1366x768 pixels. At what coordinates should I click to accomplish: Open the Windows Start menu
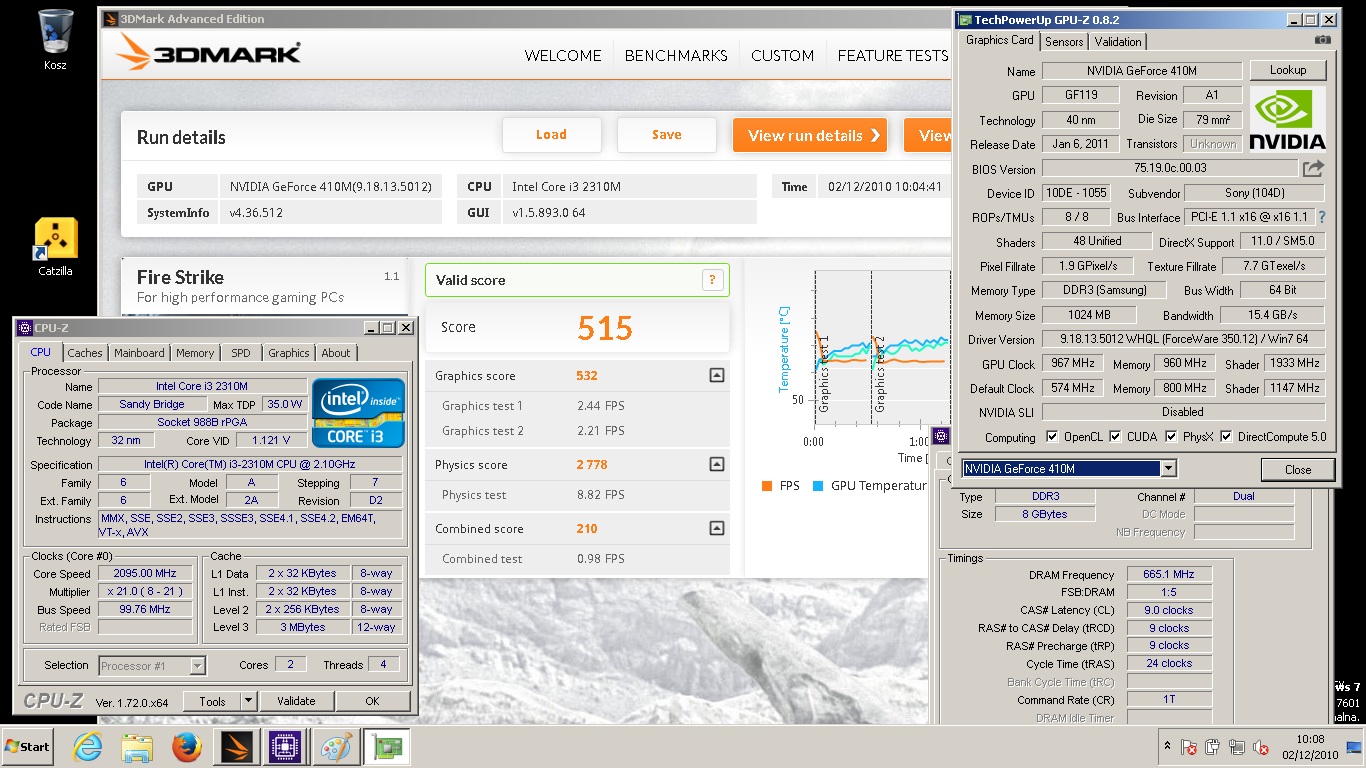tap(28, 747)
